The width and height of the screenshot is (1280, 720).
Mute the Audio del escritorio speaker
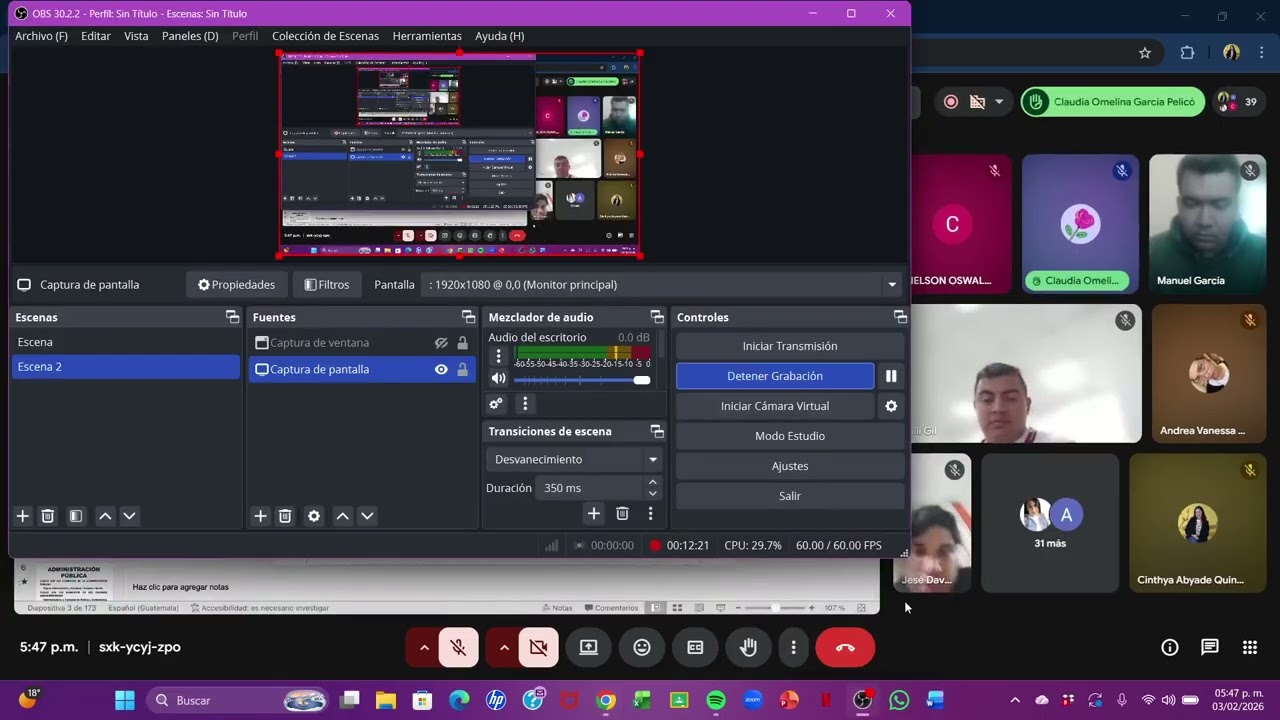(x=498, y=378)
